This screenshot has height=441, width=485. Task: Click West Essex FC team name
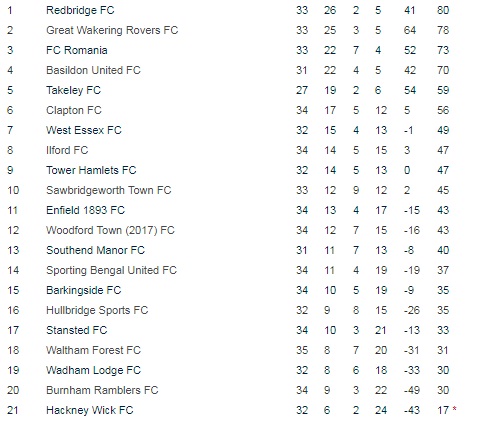[x=84, y=130]
